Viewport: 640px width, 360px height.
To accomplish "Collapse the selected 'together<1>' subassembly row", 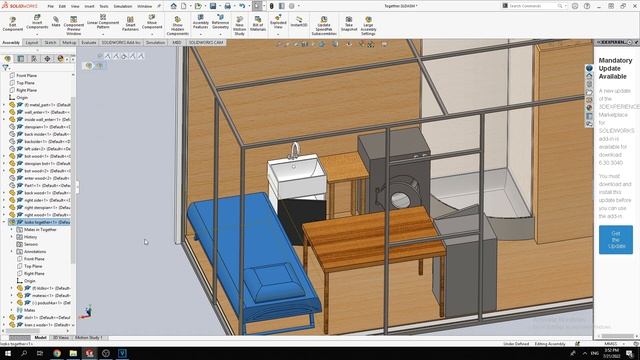I will (4, 222).
